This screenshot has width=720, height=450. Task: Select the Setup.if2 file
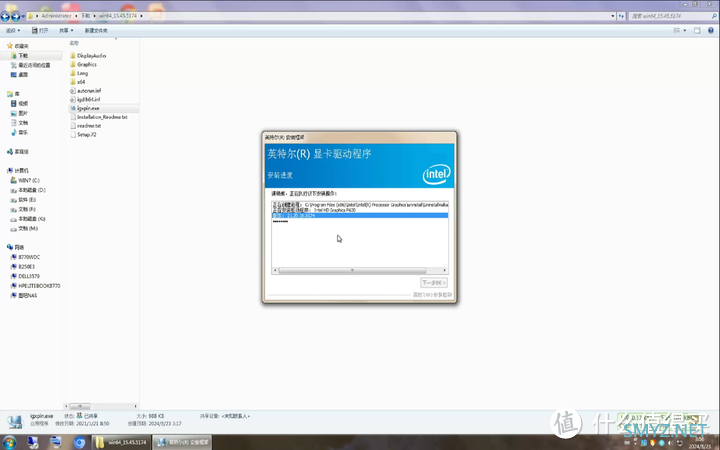83,135
